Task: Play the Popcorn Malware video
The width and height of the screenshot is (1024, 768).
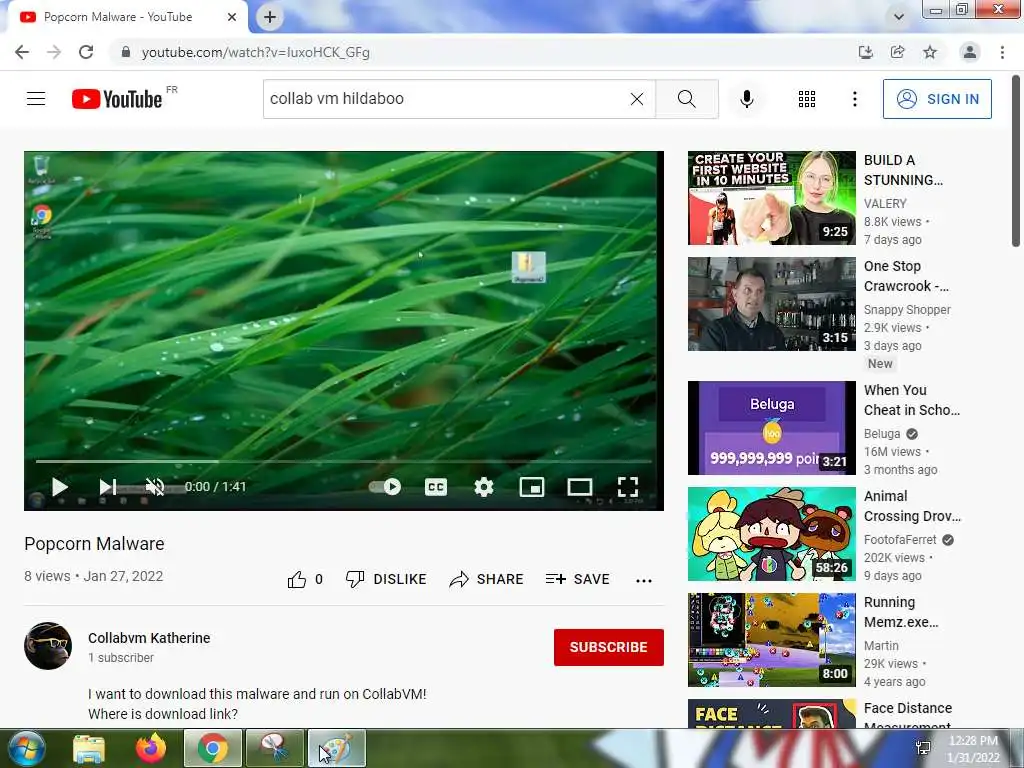Action: pyautogui.click(x=59, y=487)
